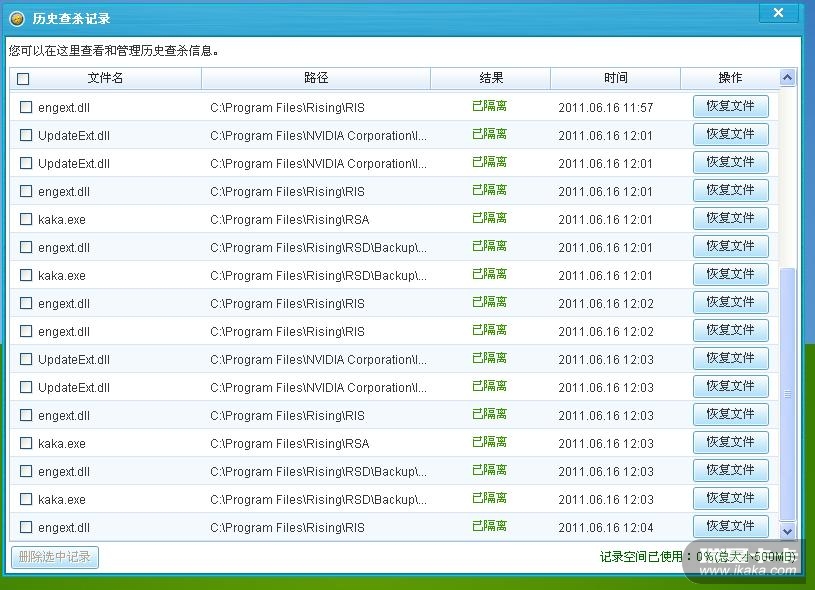Screen dimensions: 815x590
Task: Click timestamp 2011.06.16 12:04
Action: 606,528
